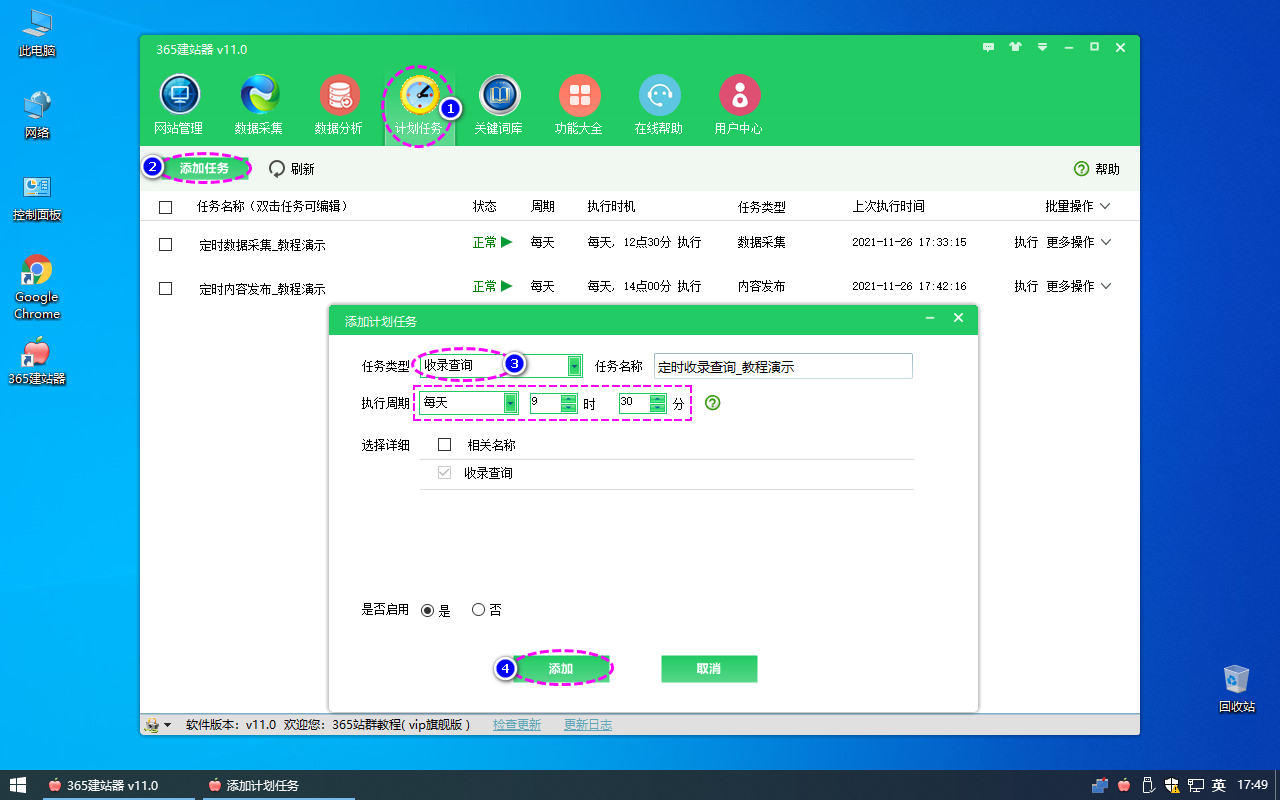The width and height of the screenshot is (1280, 800).
Task: Open the 数据采集 section
Action: click(x=259, y=105)
